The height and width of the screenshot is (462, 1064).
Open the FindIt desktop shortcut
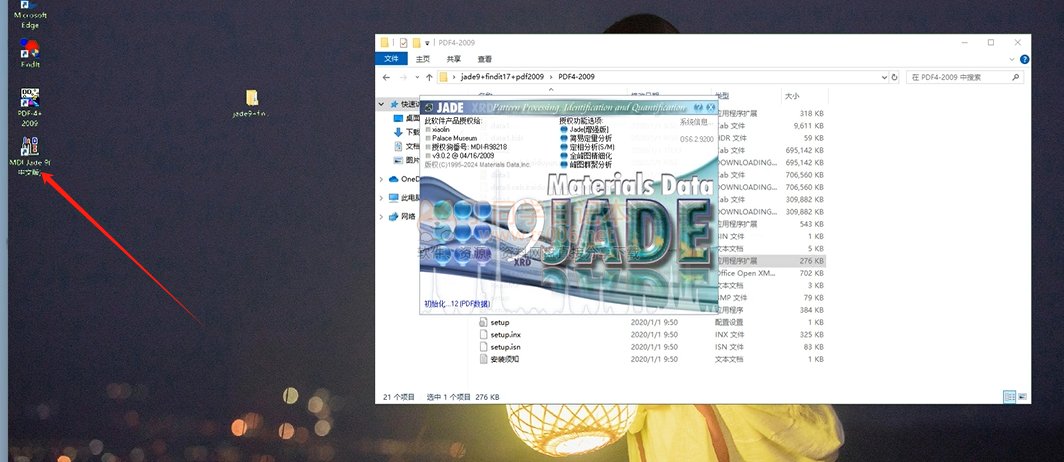coord(30,54)
